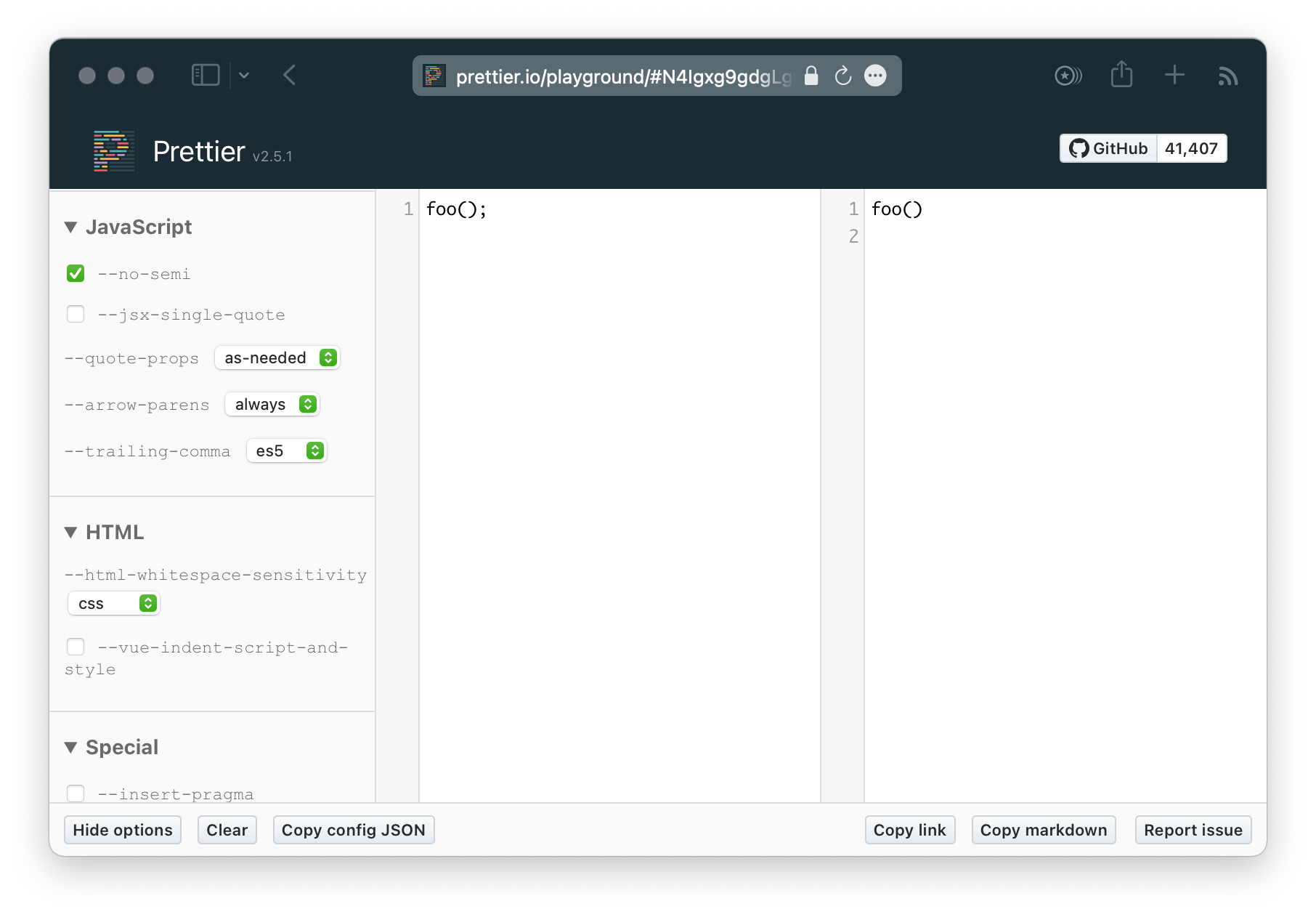Click the privacy report toolbar icon
The image size is (1316, 917).
[1068, 75]
